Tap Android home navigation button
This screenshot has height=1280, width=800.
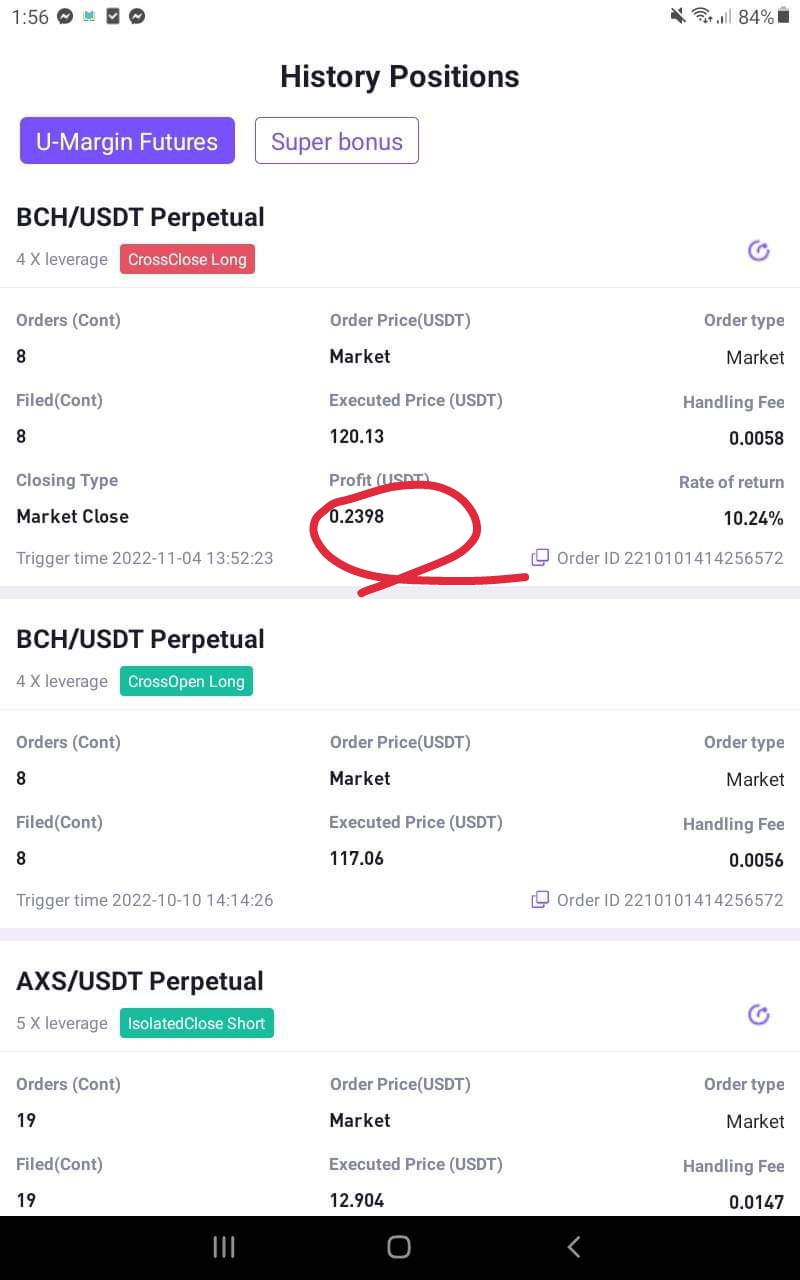pos(399,1246)
